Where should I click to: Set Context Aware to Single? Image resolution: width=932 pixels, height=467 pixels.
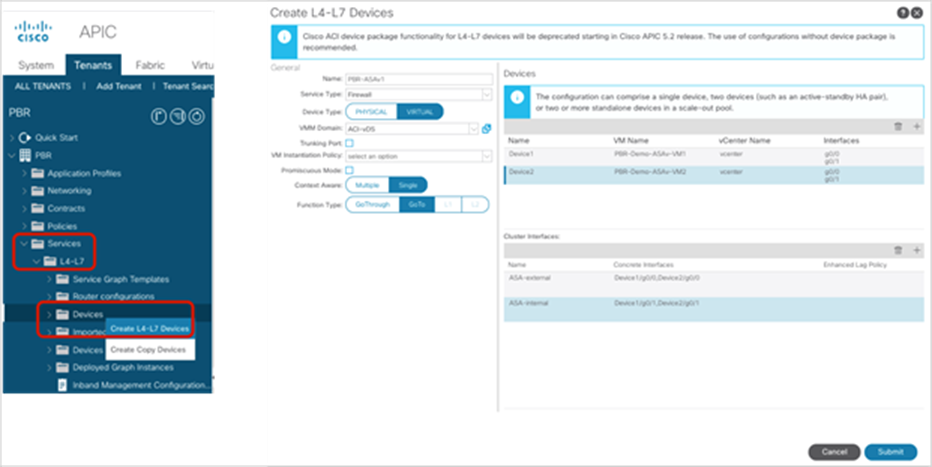(x=408, y=185)
